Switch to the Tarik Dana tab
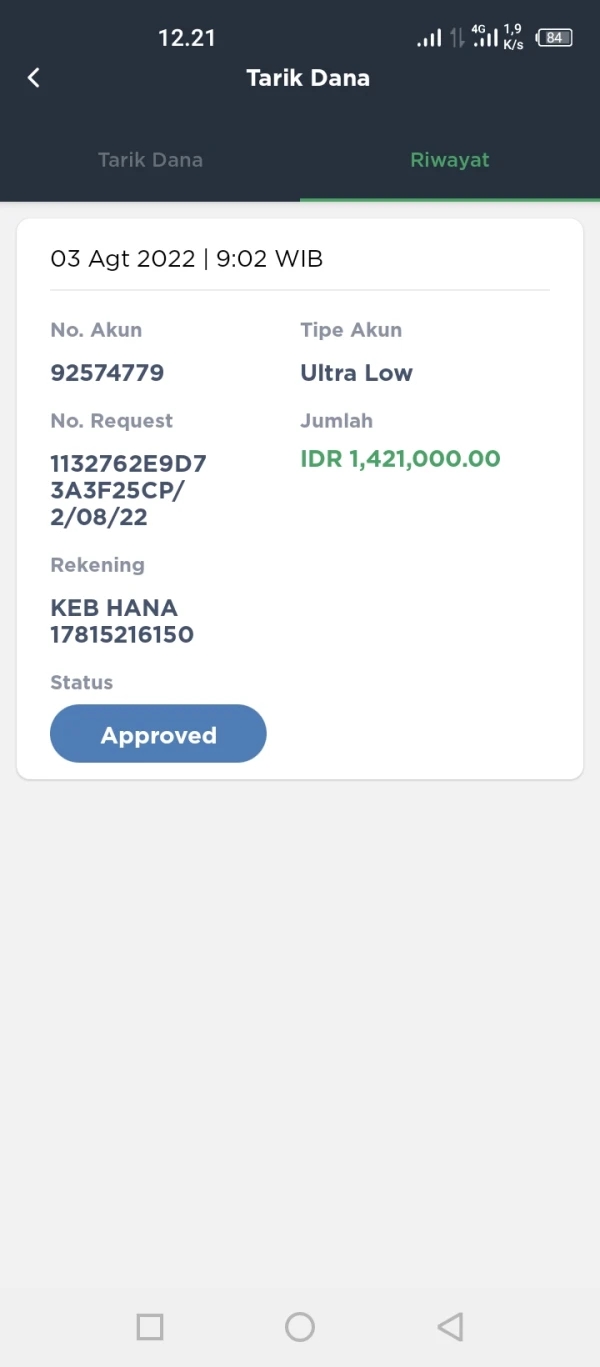The height and width of the screenshot is (1367, 600). [x=150, y=160]
